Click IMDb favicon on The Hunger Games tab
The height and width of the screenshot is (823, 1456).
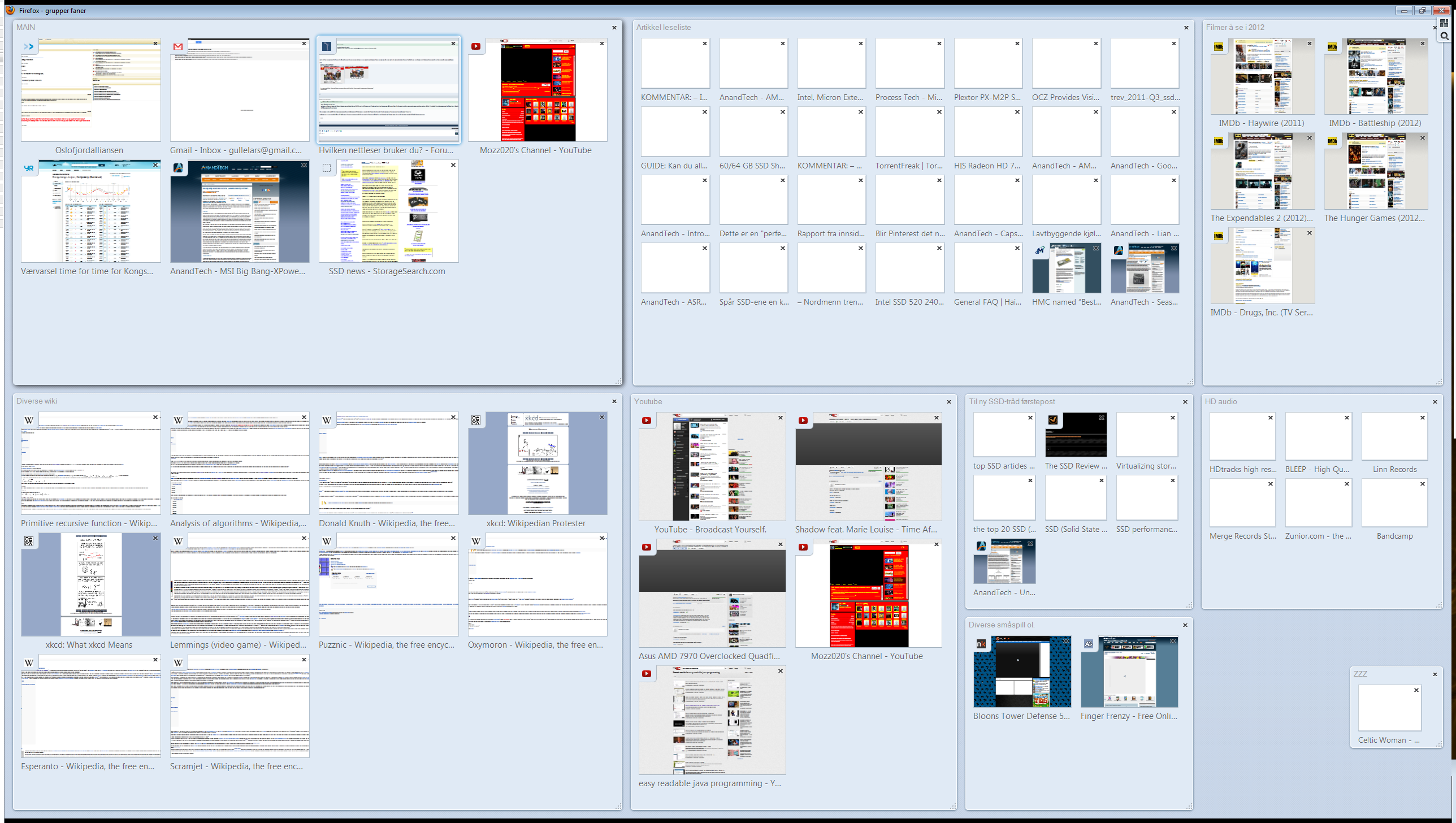point(1332,141)
